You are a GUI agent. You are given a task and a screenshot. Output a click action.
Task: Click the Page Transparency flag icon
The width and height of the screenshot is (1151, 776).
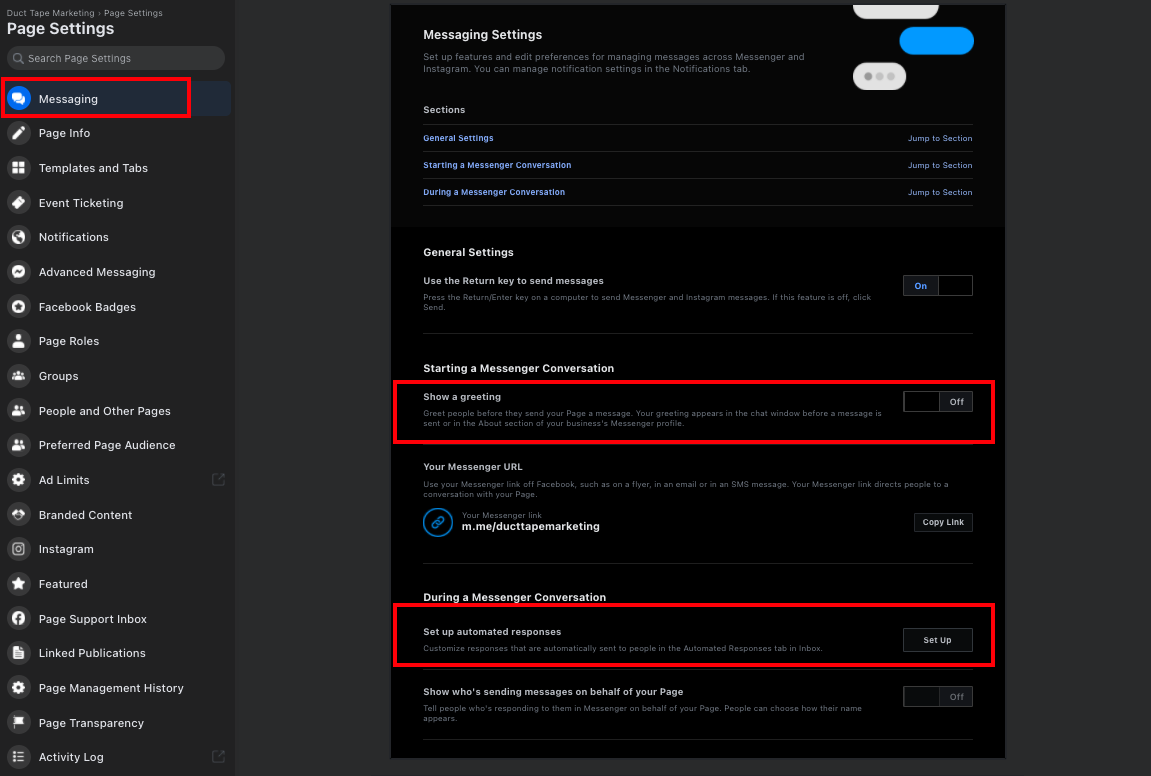[x=19, y=722]
